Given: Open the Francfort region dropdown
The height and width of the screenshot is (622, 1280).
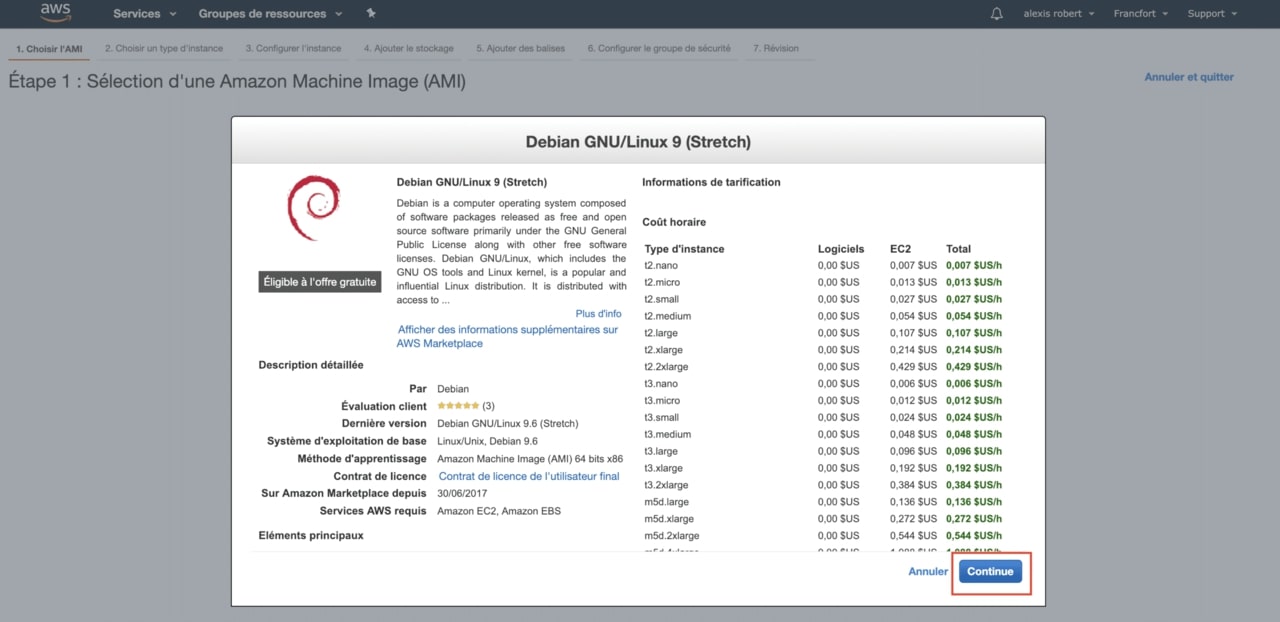Looking at the screenshot, I should [1140, 13].
